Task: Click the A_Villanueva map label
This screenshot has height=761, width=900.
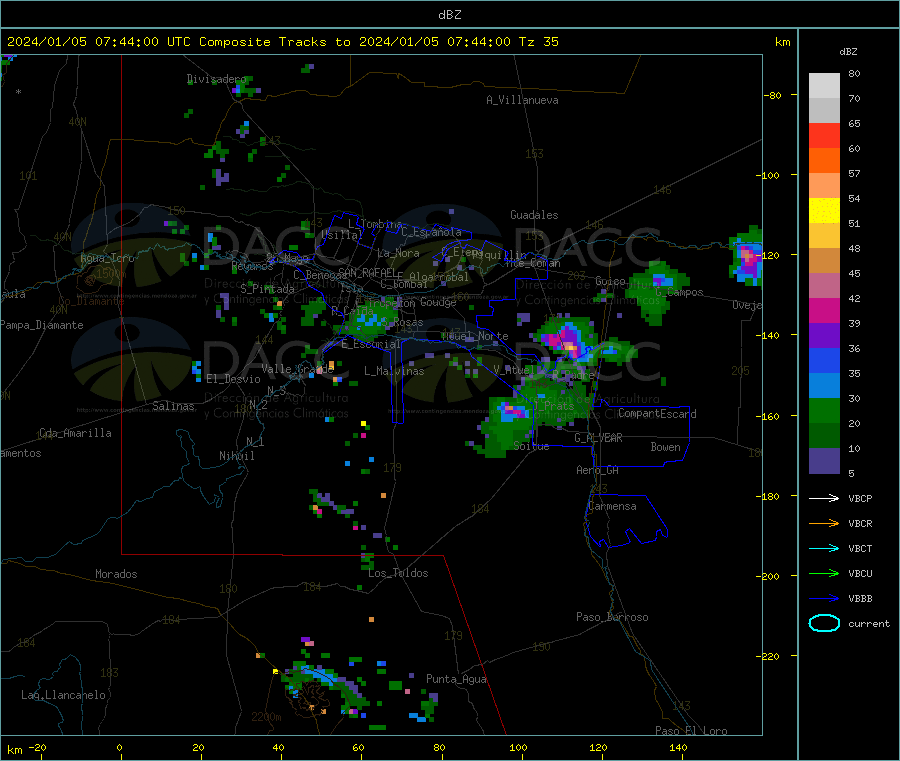Action: pos(522,100)
